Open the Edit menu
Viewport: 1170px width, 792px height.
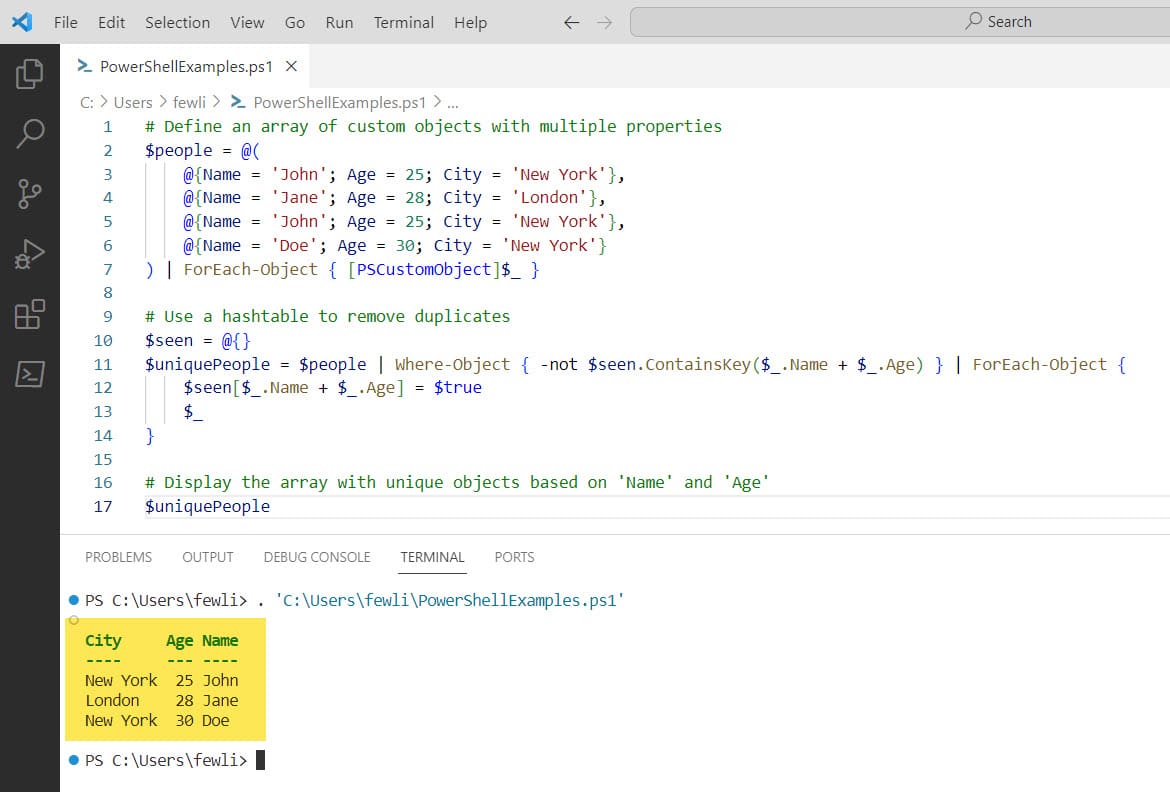coord(111,22)
